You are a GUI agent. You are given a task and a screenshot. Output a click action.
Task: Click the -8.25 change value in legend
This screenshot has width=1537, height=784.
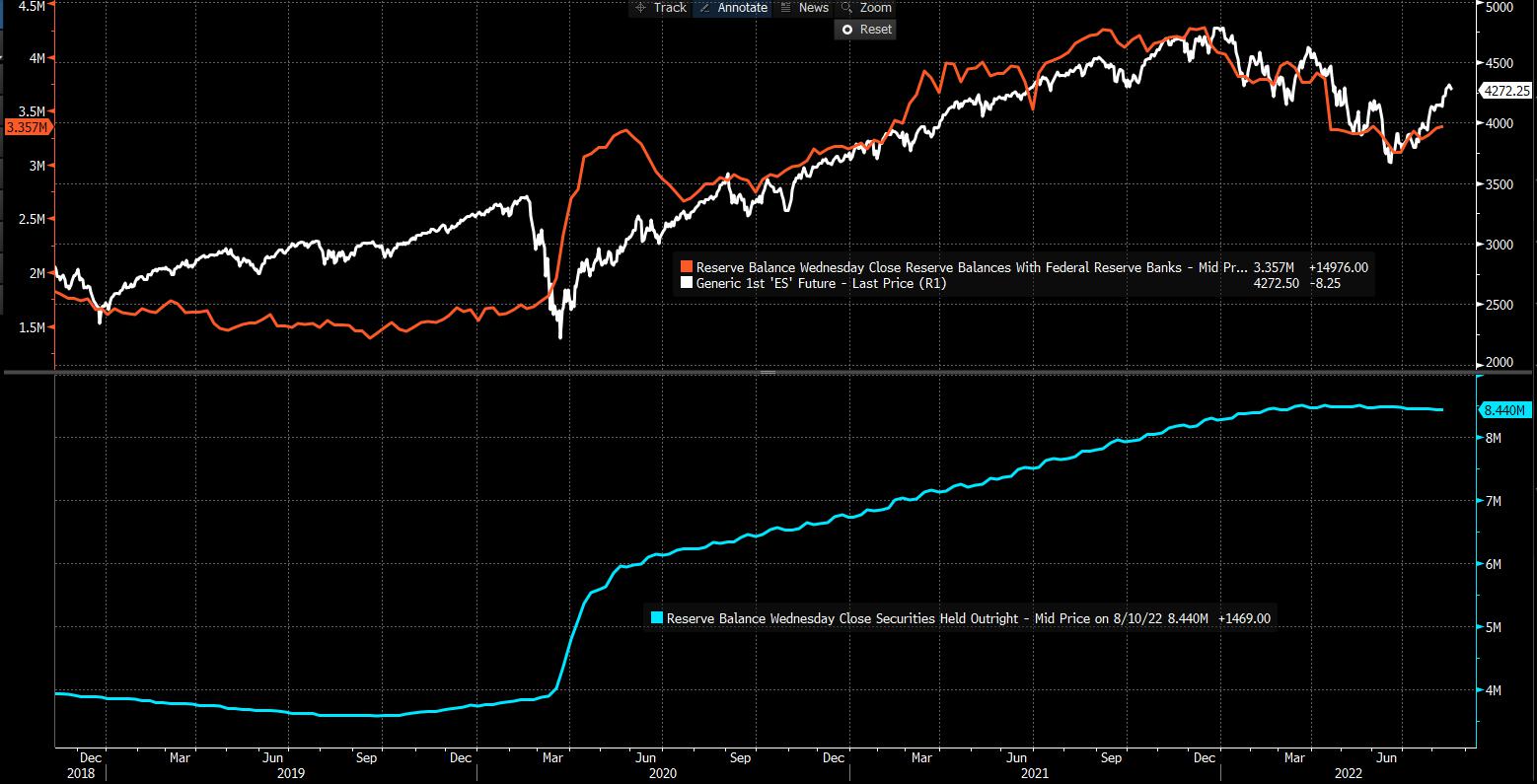[x=1325, y=283]
